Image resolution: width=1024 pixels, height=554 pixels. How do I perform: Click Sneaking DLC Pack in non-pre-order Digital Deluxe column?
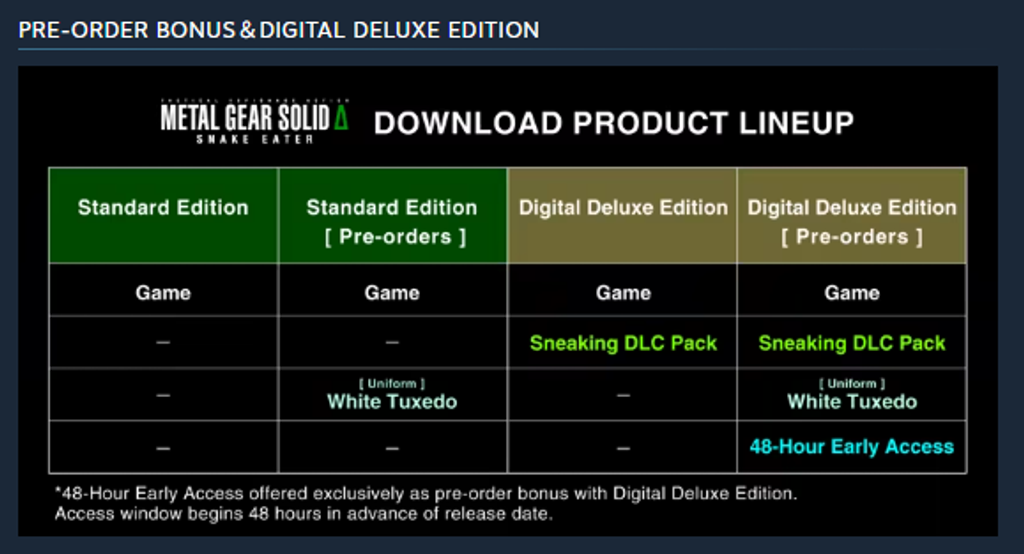[x=623, y=343]
